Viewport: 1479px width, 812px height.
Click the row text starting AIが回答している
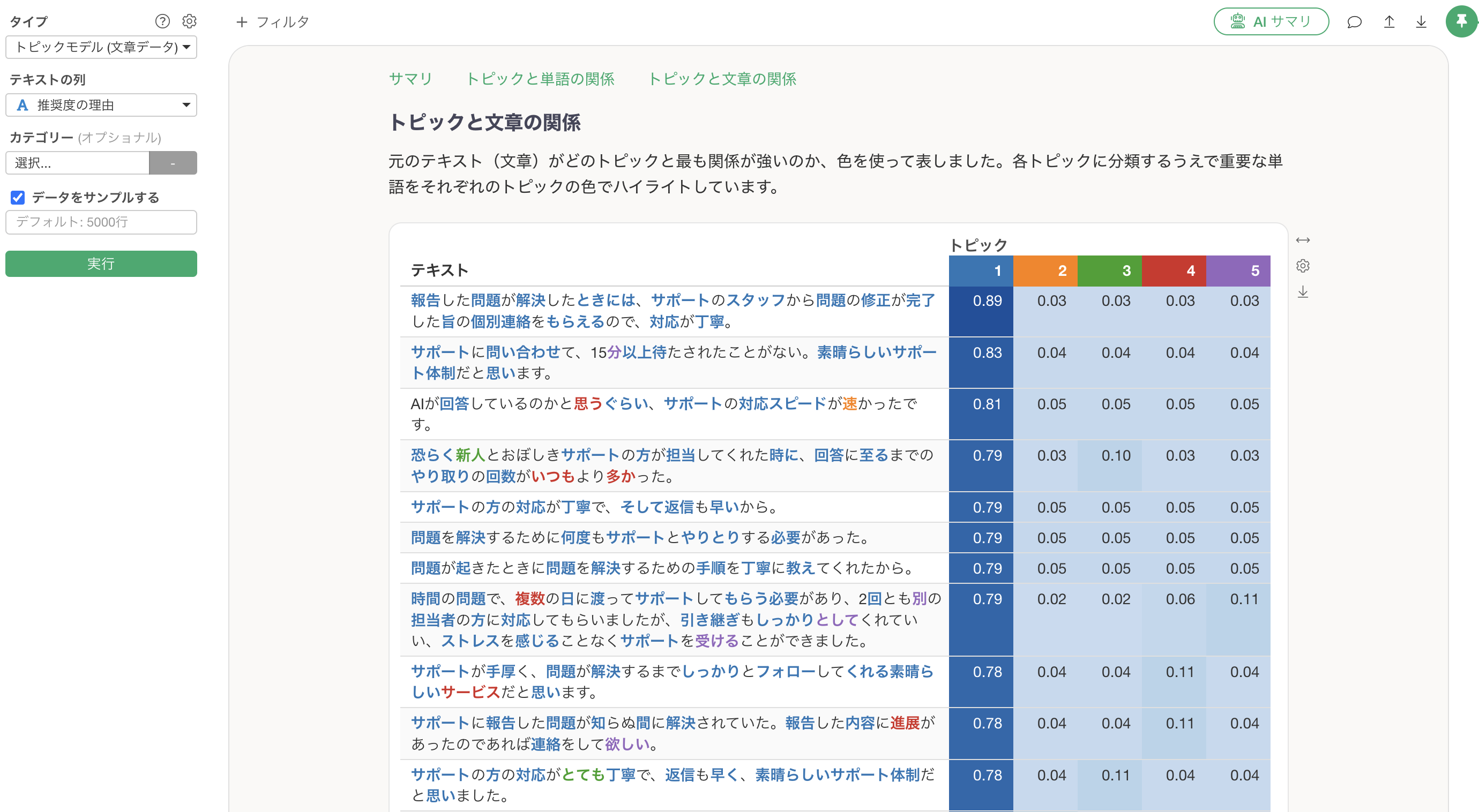pyautogui.click(x=664, y=415)
